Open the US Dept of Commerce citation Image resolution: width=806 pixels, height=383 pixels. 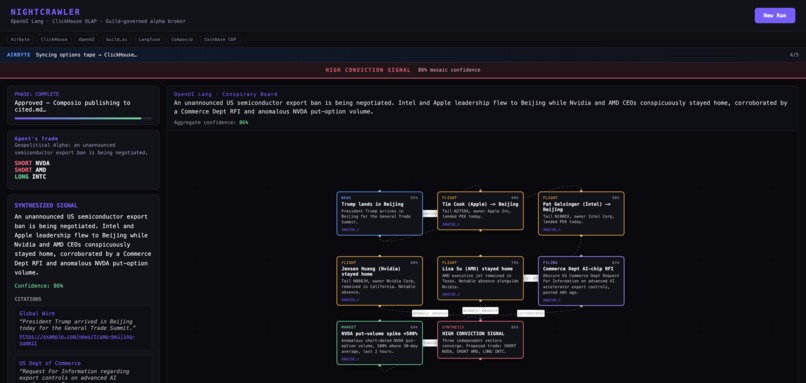(50, 363)
